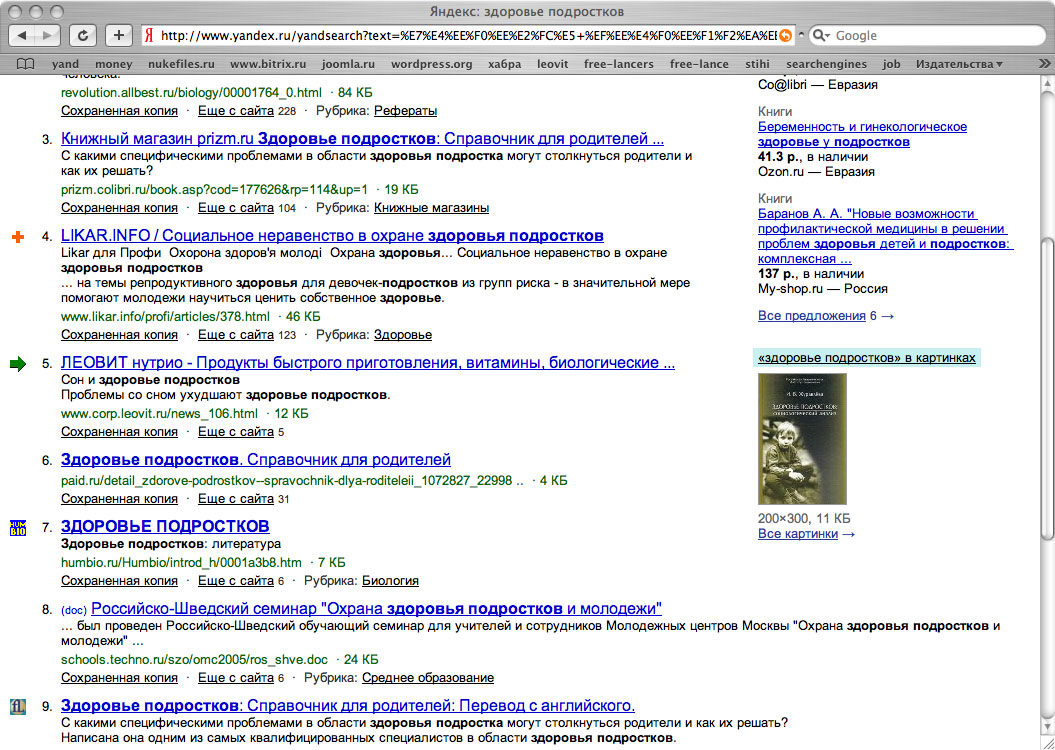Open the searchengines bookmark
Image resolution: width=1055 pixels, height=750 pixels.
coord(826,64)
